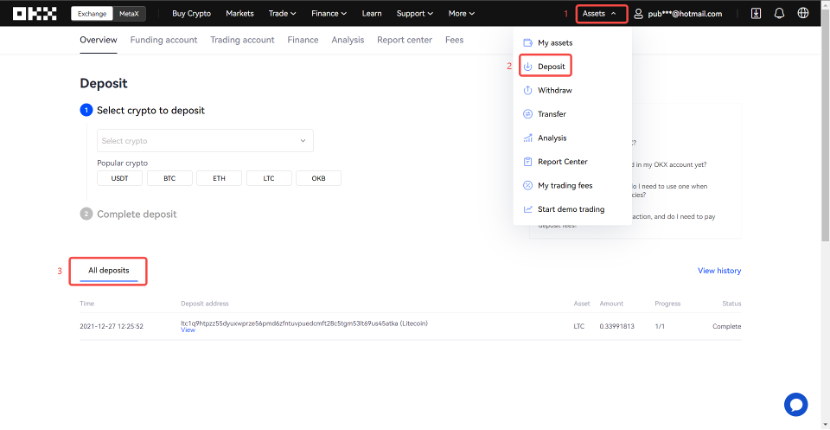Pick OKB popular crypto
The width and height of the screenshot is (830, 430).
coord(319,178)
